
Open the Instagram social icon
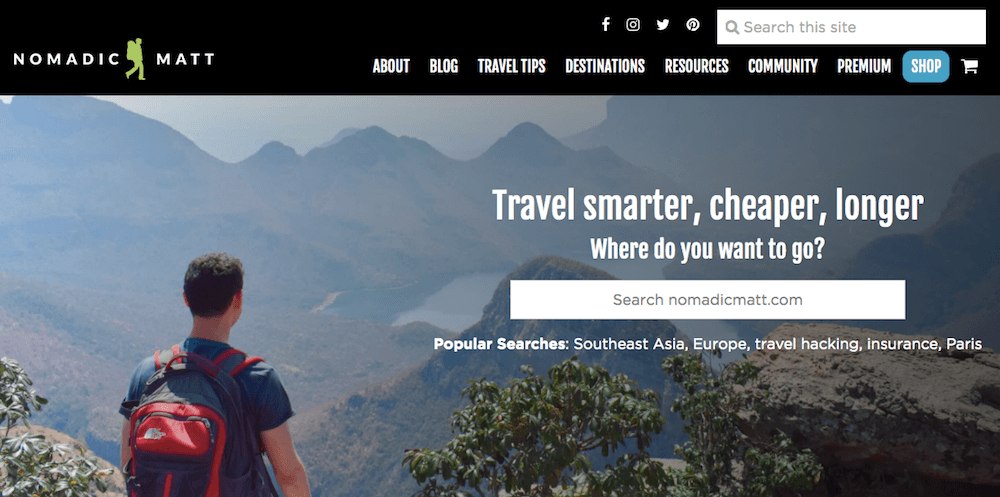pyautogui.click(x=633, y=25)
